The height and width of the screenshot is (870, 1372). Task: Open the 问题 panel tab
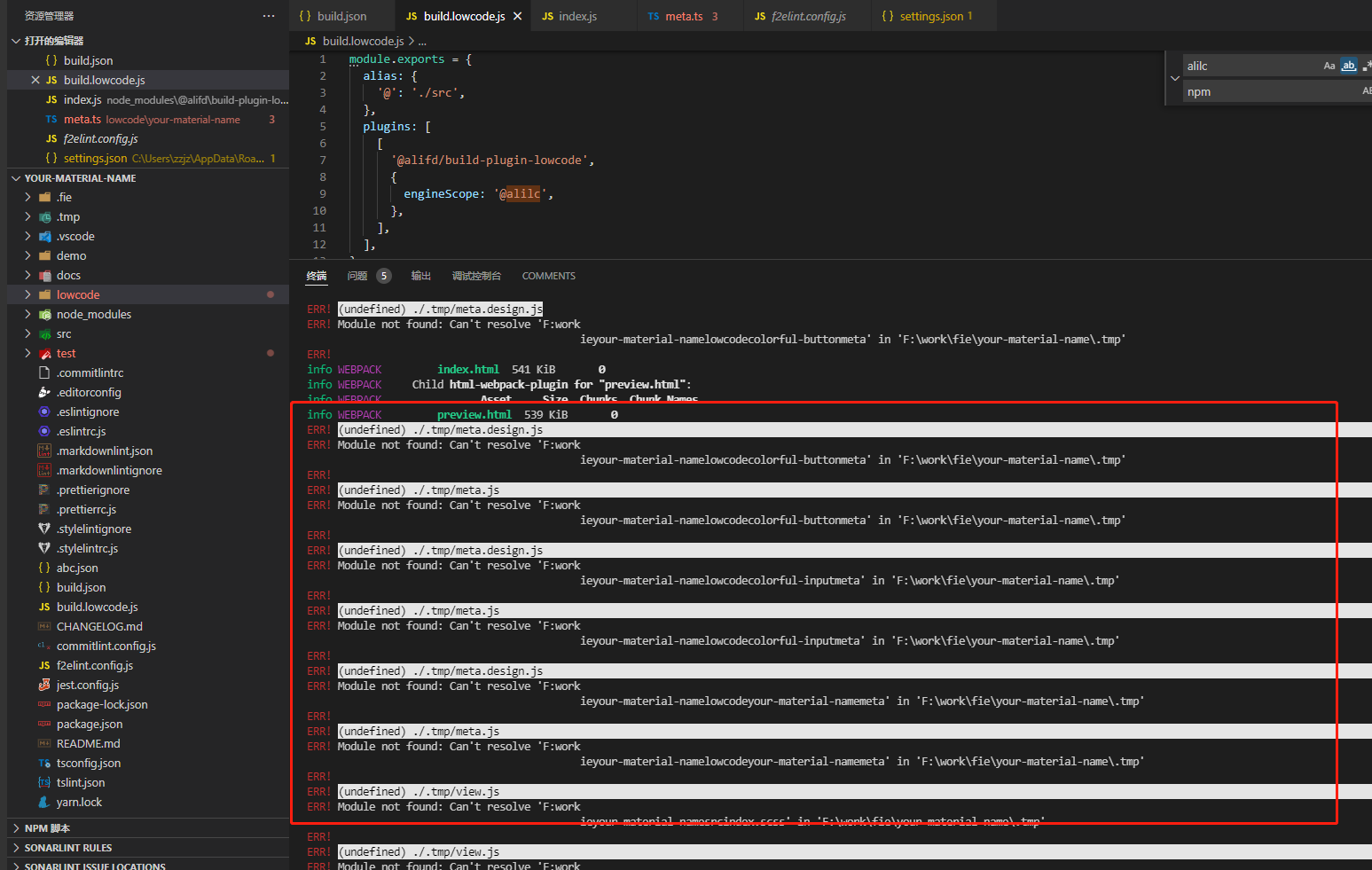coord(357,276)
